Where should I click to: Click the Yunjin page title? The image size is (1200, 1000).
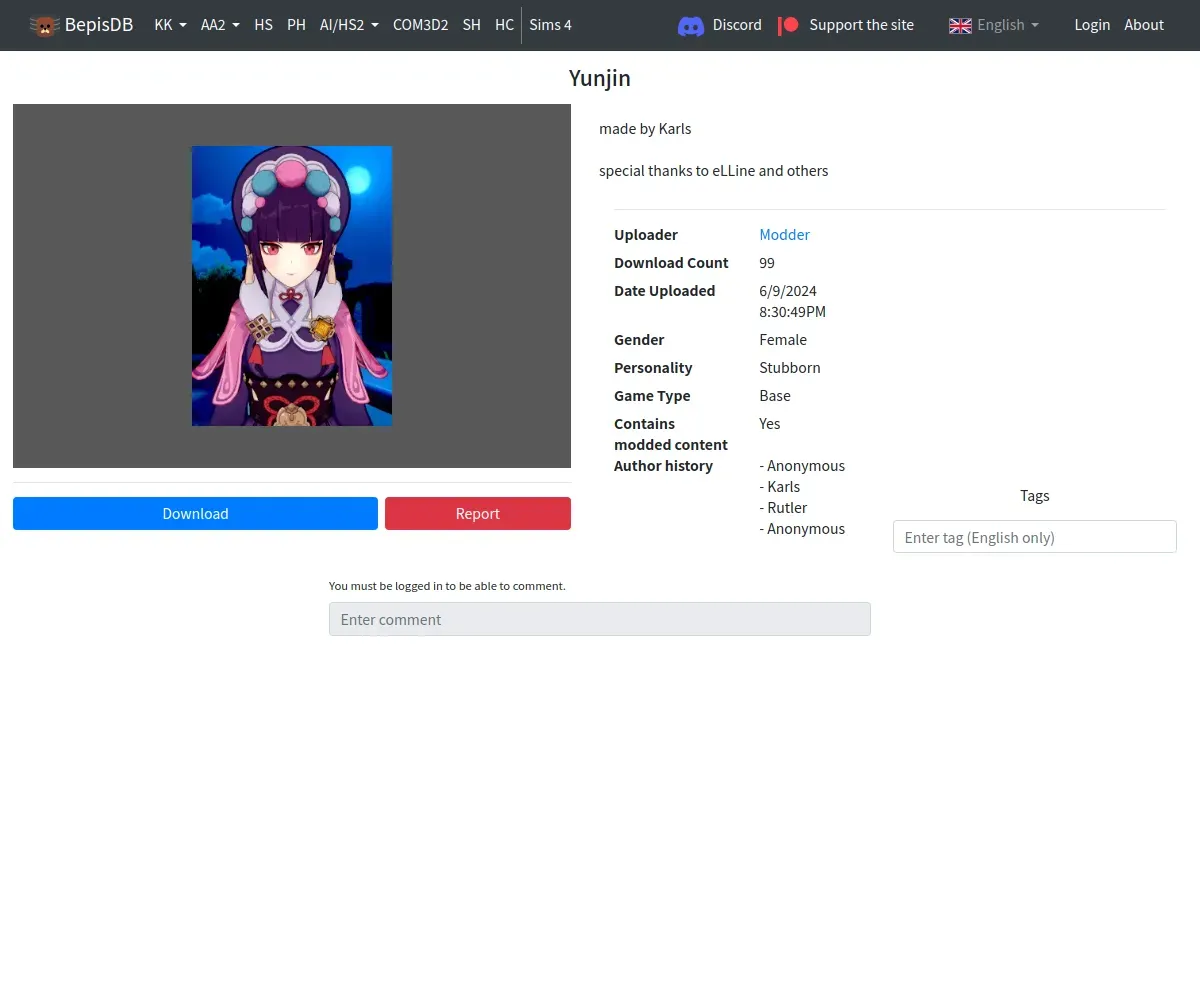coord(600,78)
